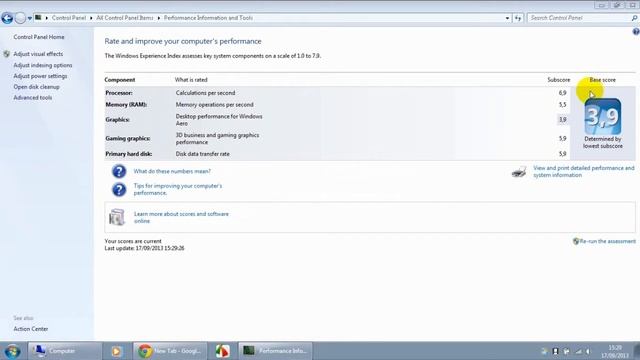Click the search magnifier icon

click(x=634, y=18)
